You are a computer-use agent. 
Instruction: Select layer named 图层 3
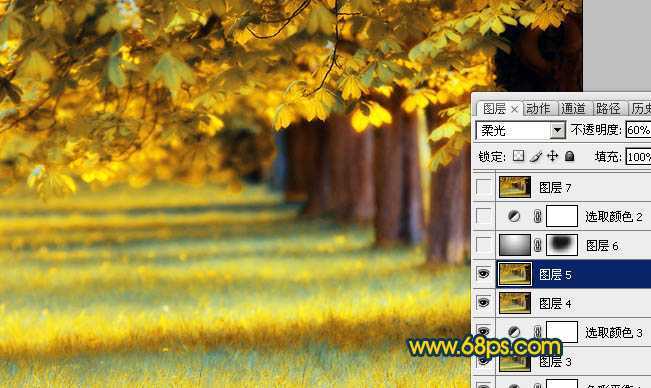(555, 362)
